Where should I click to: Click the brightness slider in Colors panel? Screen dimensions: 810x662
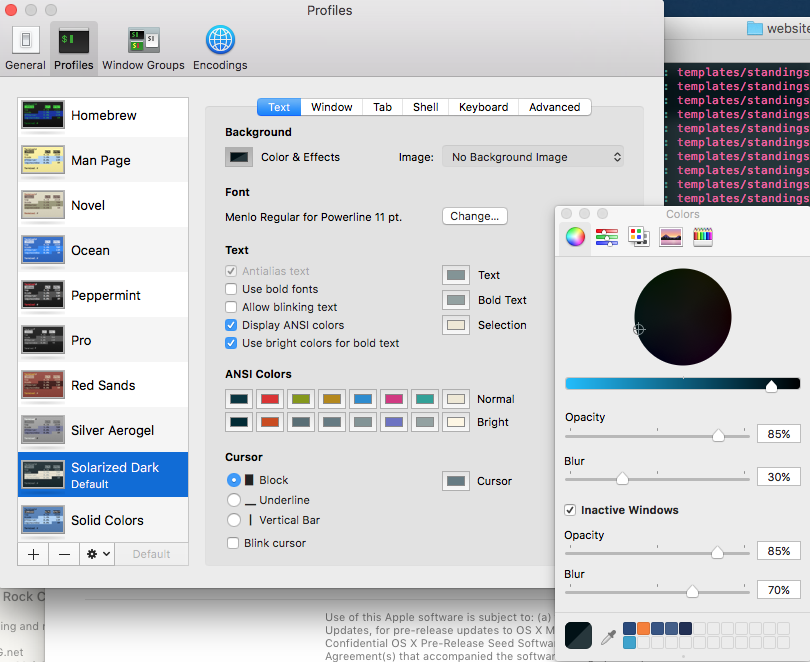point(682,383)
